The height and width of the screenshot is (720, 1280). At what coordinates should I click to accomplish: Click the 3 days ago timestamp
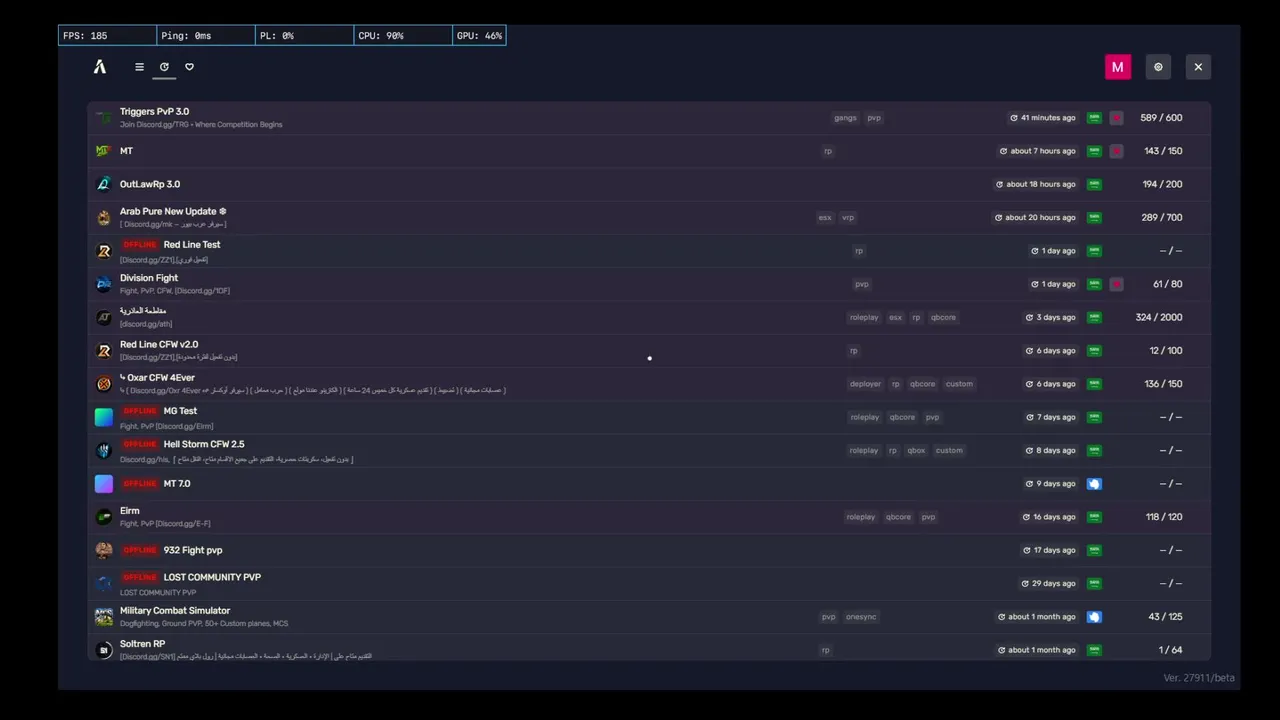[1051, 317]
